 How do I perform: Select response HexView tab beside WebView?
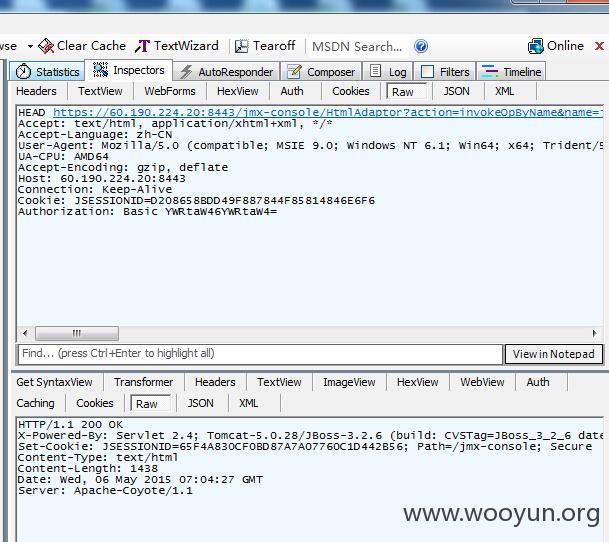coord(418,382)
